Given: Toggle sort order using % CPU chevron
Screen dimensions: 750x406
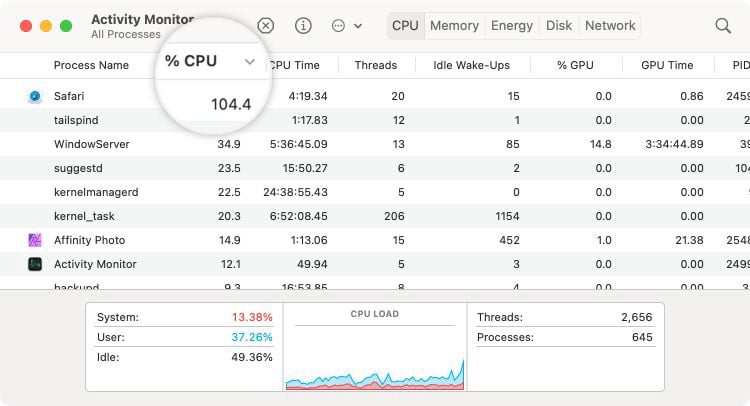Looking at the screenshot, I should pos(249,62).
